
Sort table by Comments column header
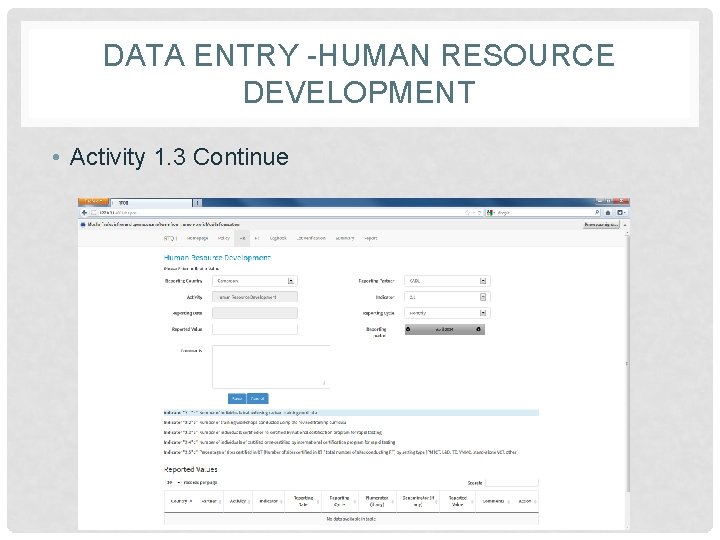pyautogui.click(x=494, y=501)
